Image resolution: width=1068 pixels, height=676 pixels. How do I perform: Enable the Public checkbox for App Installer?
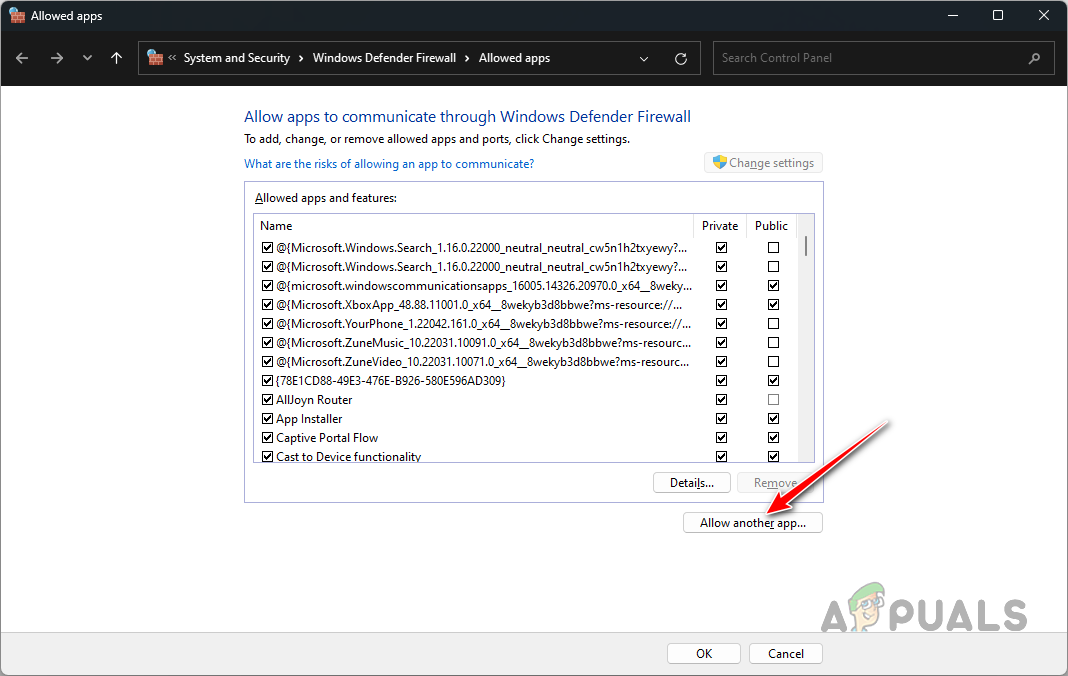pyautogui.click(x=773, y=418)
